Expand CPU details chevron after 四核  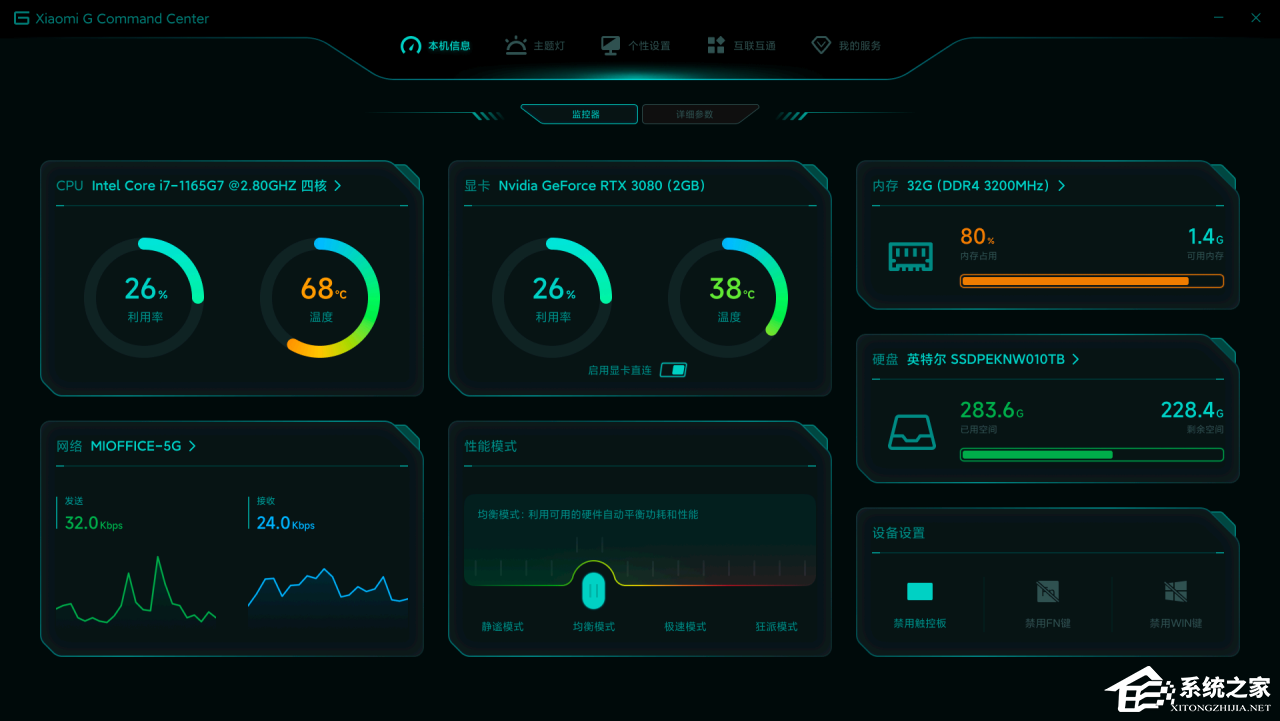click(x=338, y=185)
